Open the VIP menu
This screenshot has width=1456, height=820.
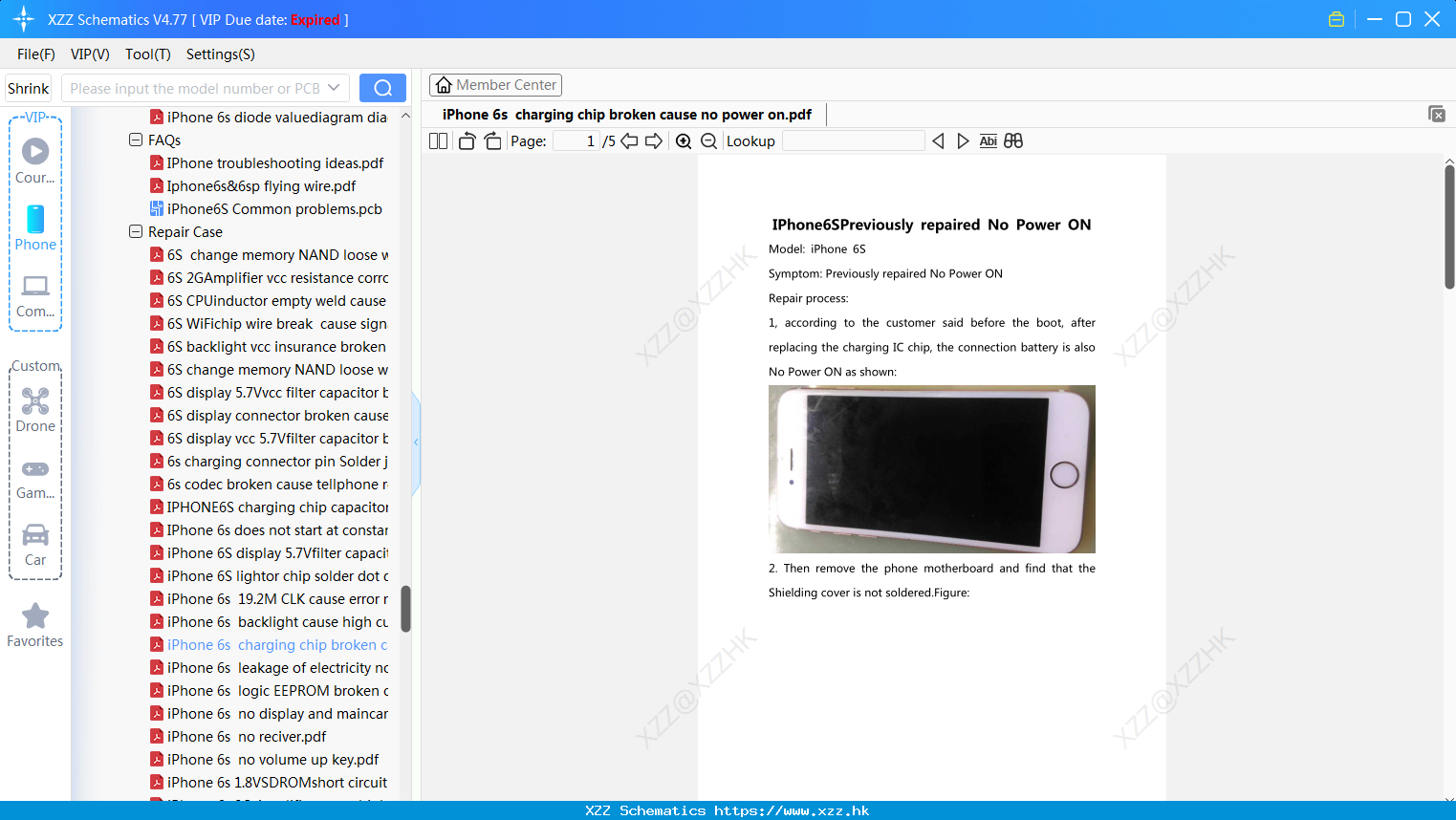click(x=90, y=54)
